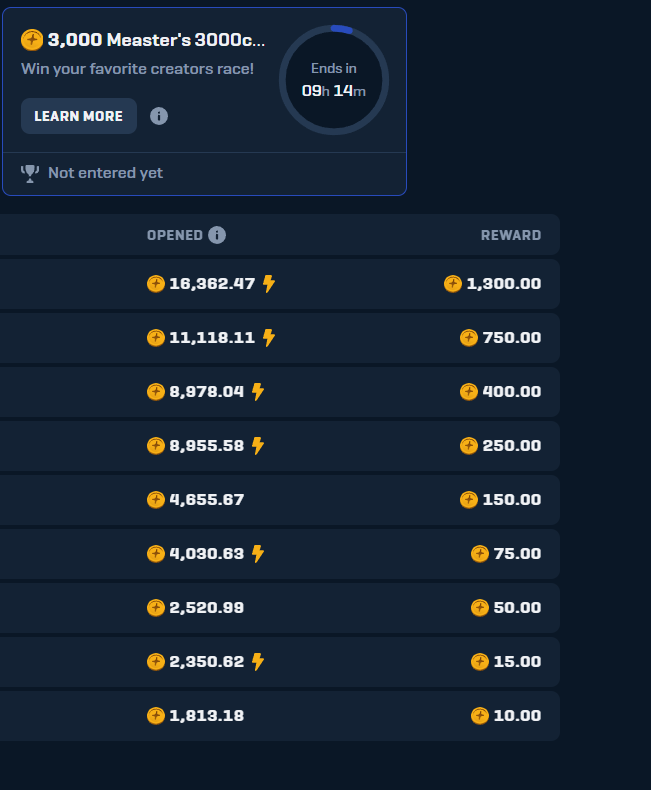The width and height of the screenshot is (651, 790).
Task: Click the coin icon before 75.00 reward
Action: (x=480, y=553)
